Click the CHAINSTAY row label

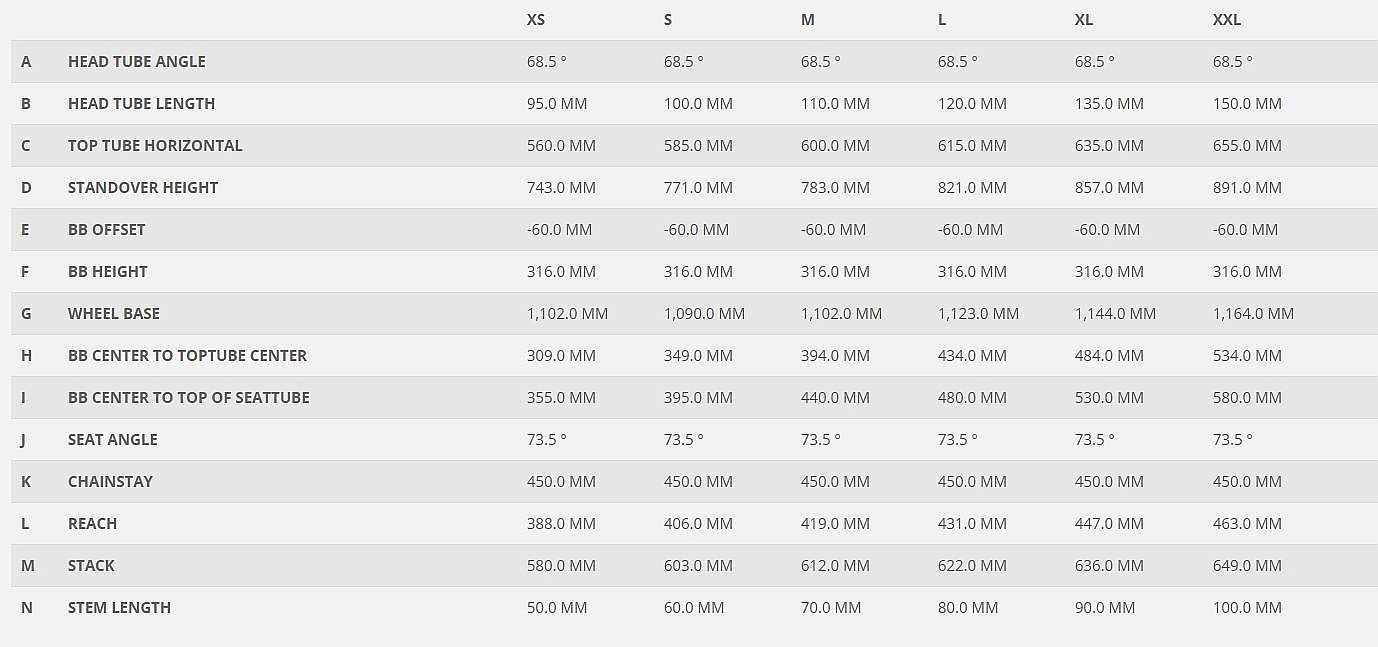point(110,482)
